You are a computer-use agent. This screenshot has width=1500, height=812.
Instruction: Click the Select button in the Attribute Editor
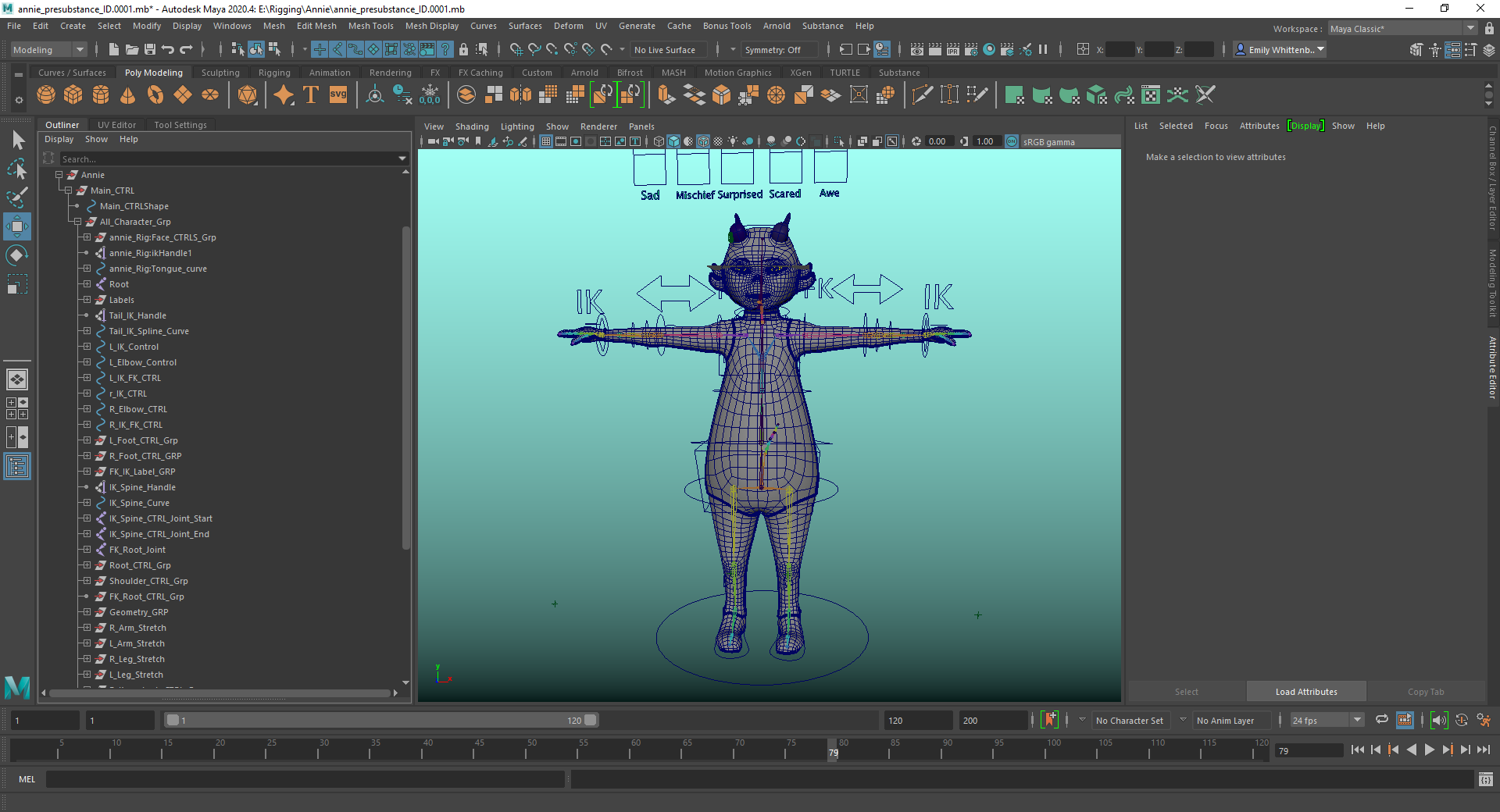click(1187, 691)
